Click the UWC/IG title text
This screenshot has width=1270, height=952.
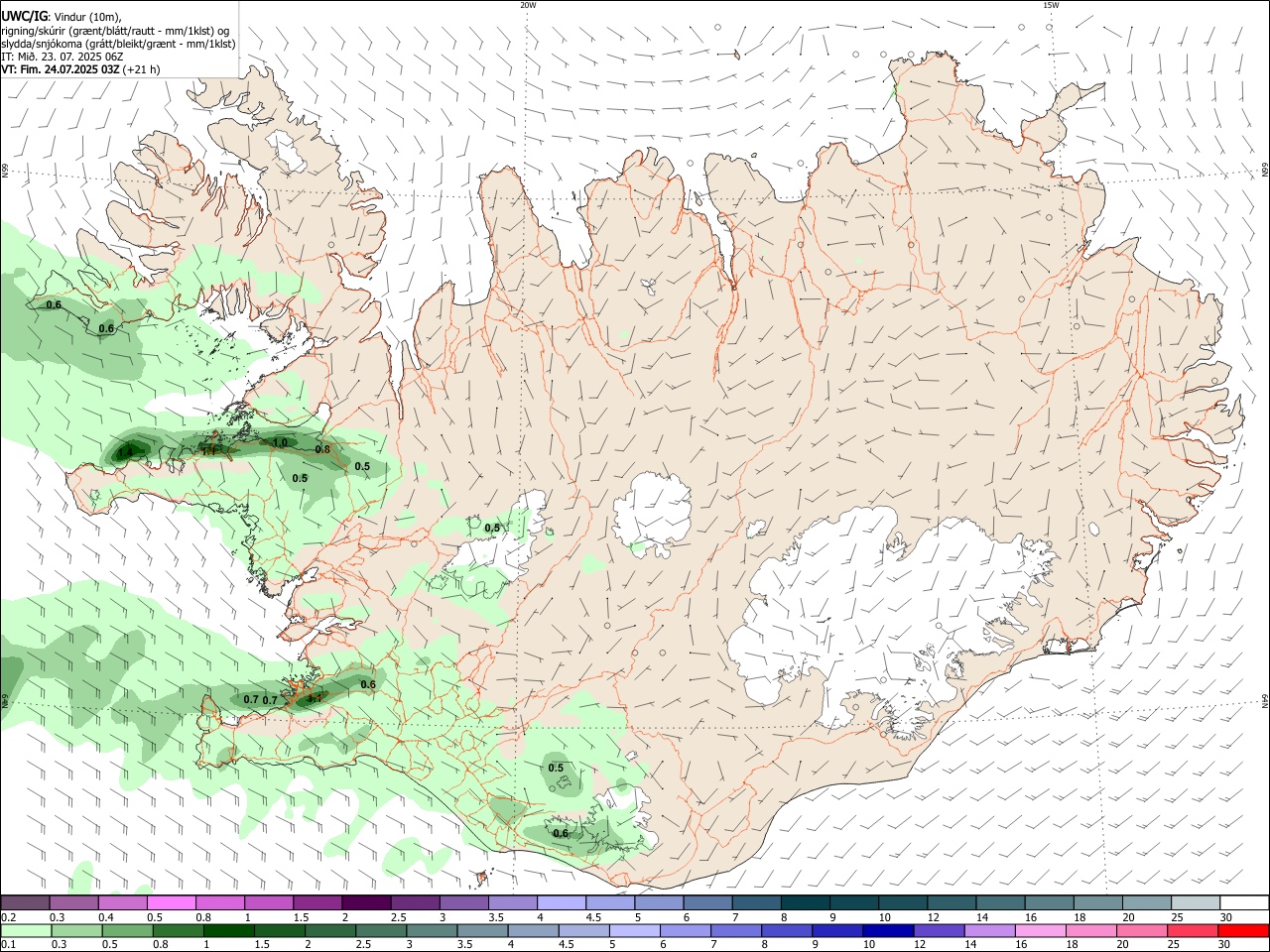23,16
